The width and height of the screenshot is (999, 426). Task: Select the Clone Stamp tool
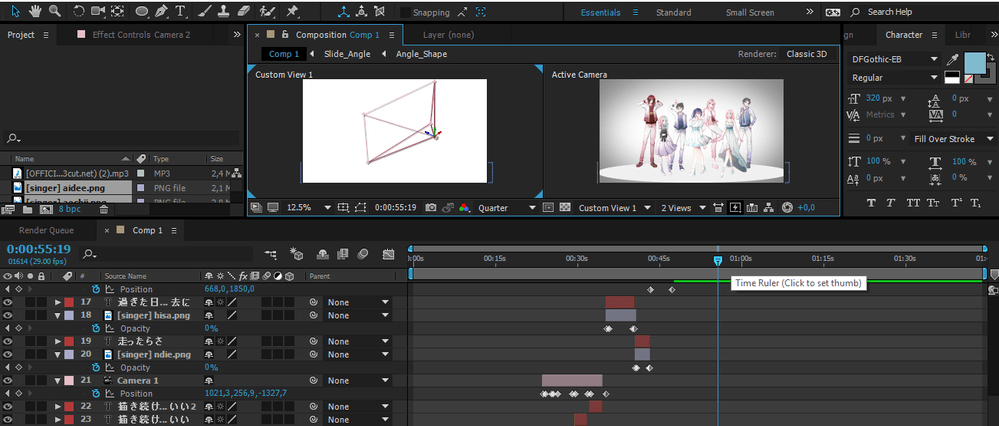(223, 11)
